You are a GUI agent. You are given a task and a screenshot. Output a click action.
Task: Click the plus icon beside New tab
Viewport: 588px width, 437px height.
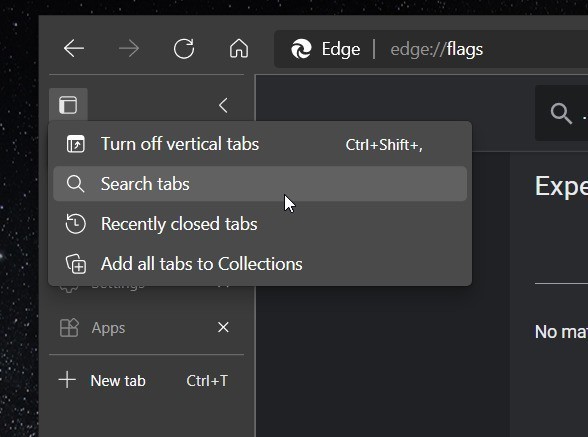(x=68, y=380)
